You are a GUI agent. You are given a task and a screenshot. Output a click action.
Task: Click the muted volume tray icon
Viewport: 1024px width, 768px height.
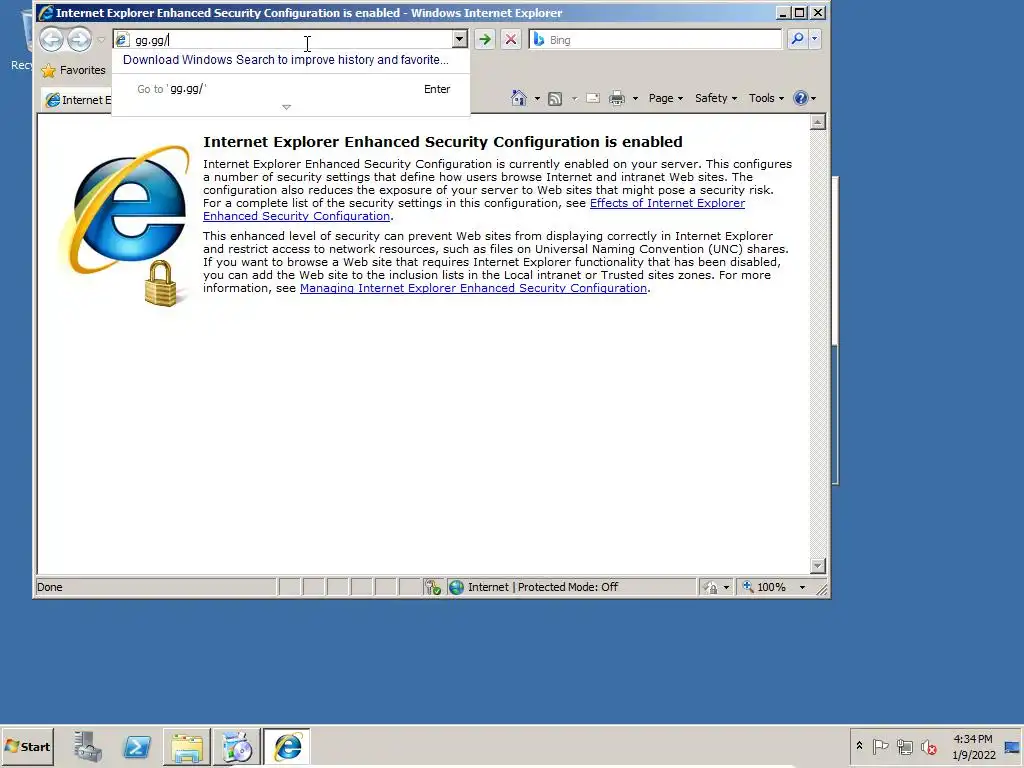coord(929,746)
